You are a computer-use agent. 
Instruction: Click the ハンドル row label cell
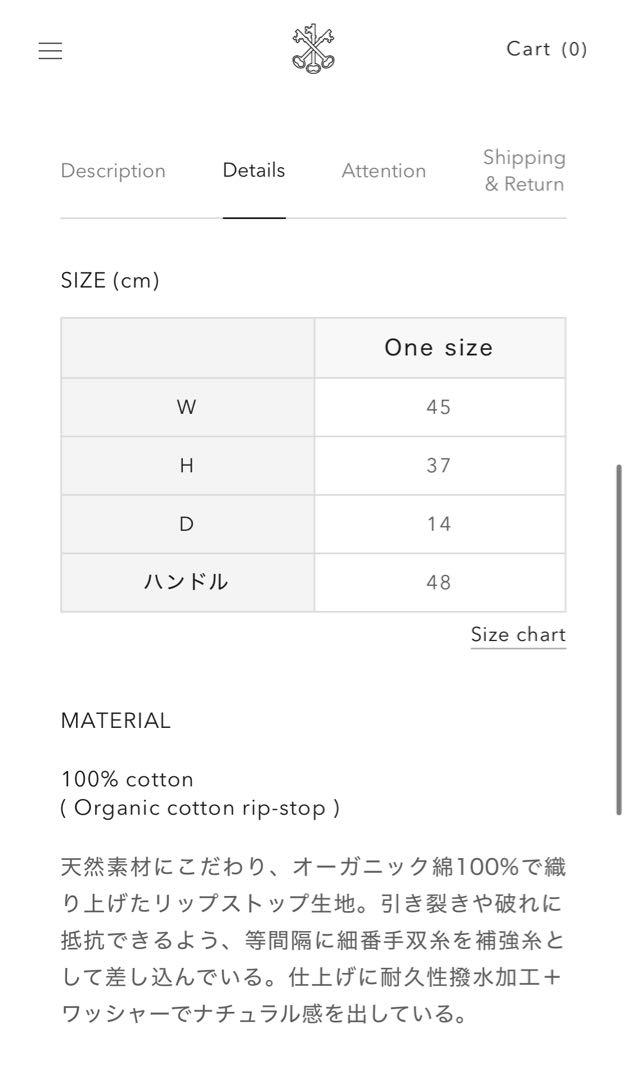(x=187, y=583)
